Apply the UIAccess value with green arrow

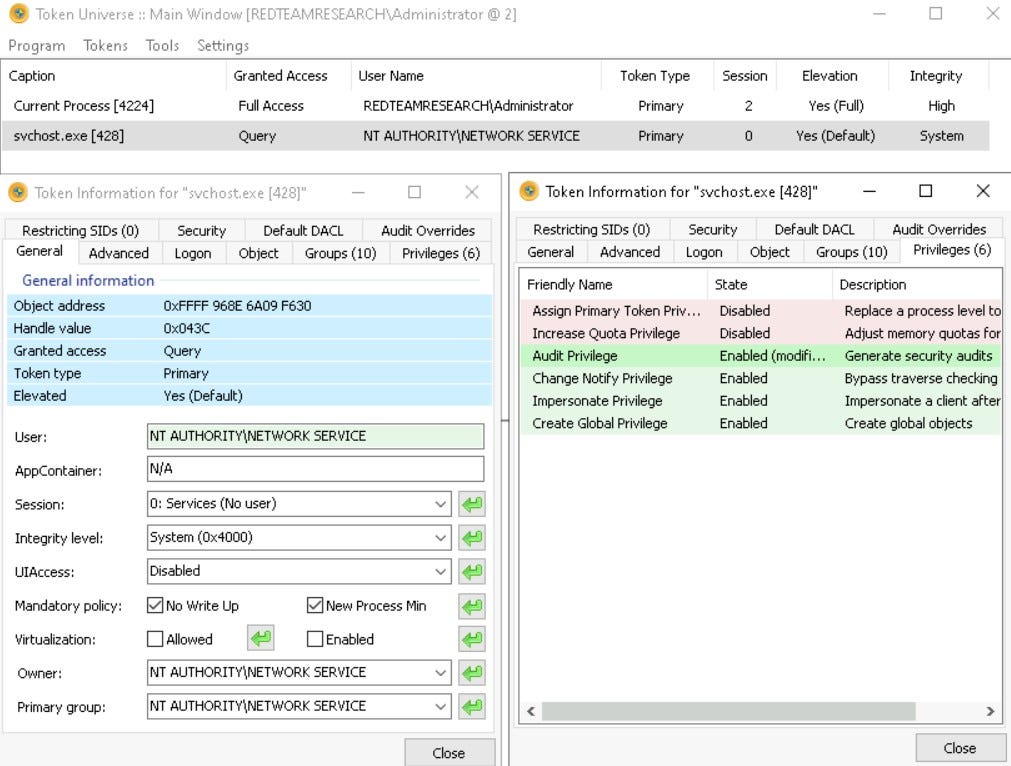pos(472,571)
